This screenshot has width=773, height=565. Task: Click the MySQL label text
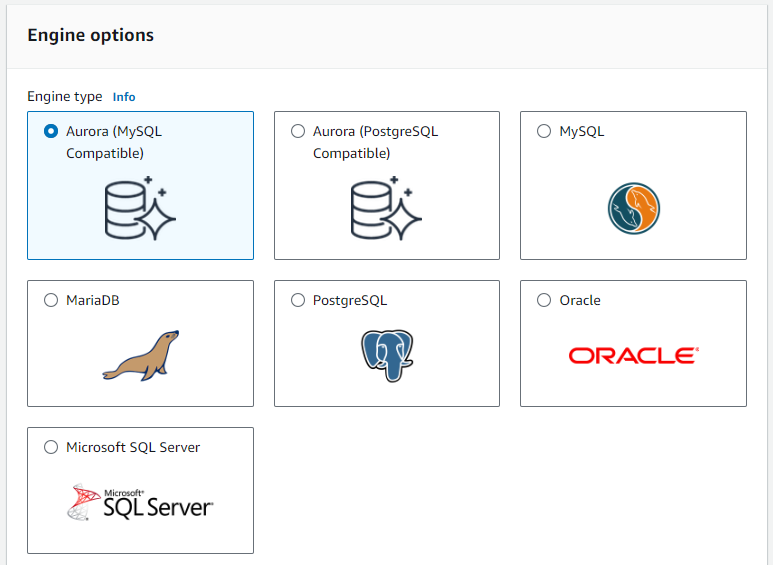pos(582,132)
